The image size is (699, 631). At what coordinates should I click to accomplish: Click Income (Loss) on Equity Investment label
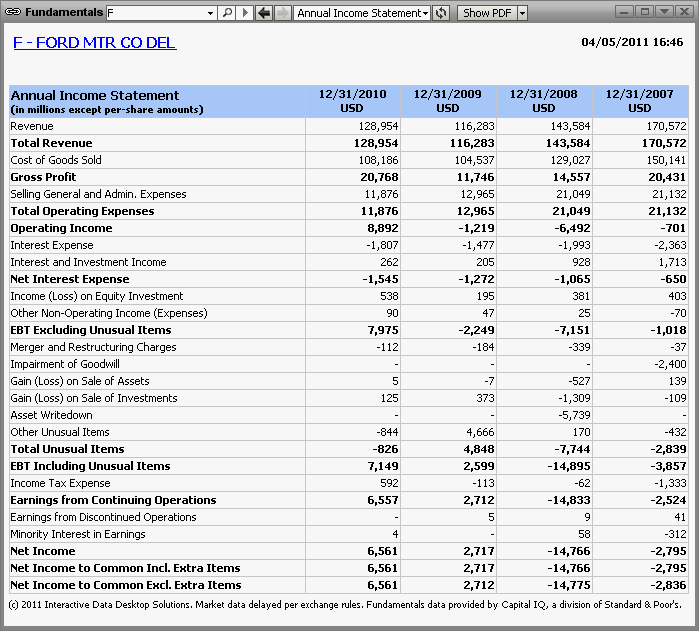[97, 296]
